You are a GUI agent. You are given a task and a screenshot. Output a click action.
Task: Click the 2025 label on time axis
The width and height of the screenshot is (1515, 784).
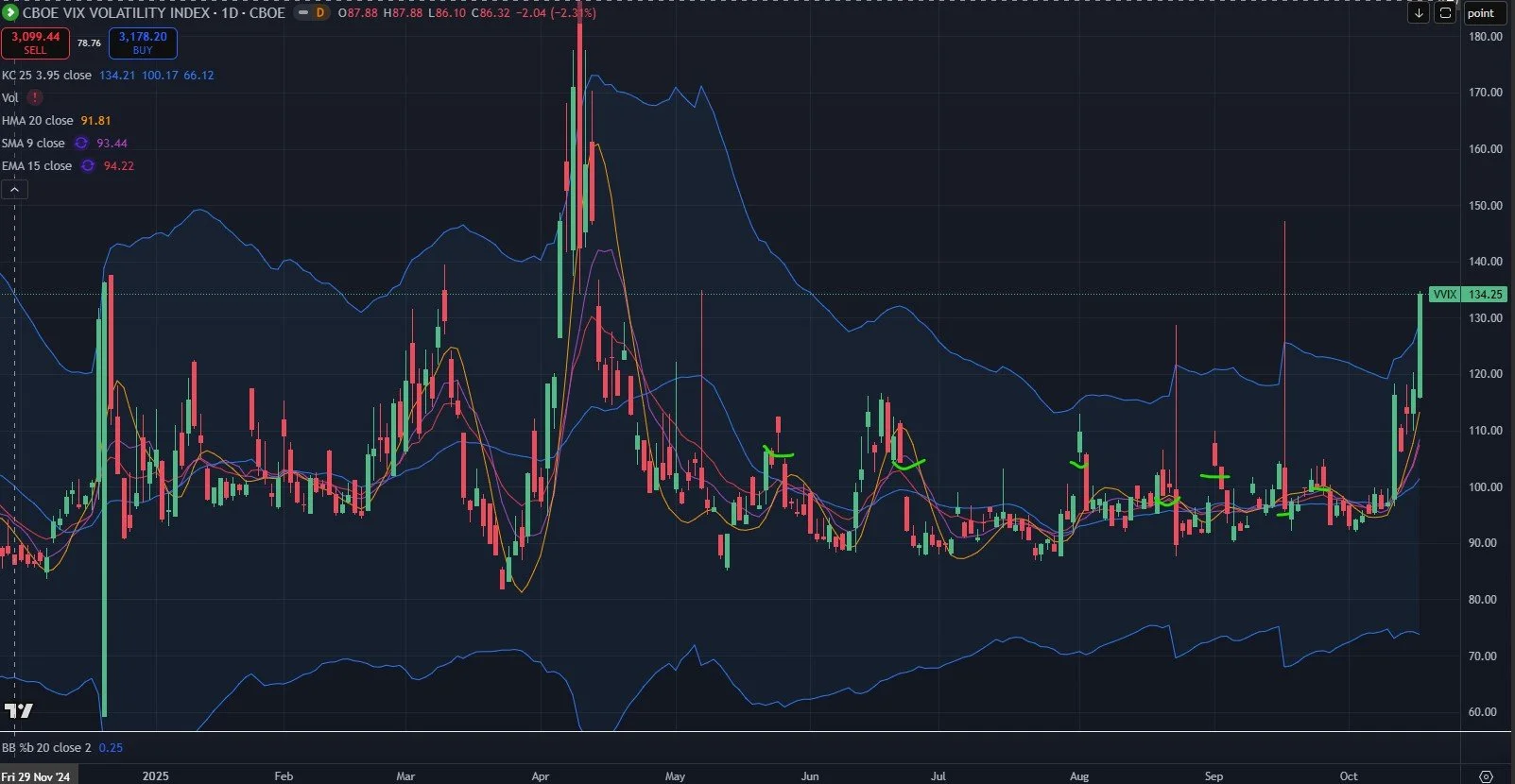tap(155, 776)
